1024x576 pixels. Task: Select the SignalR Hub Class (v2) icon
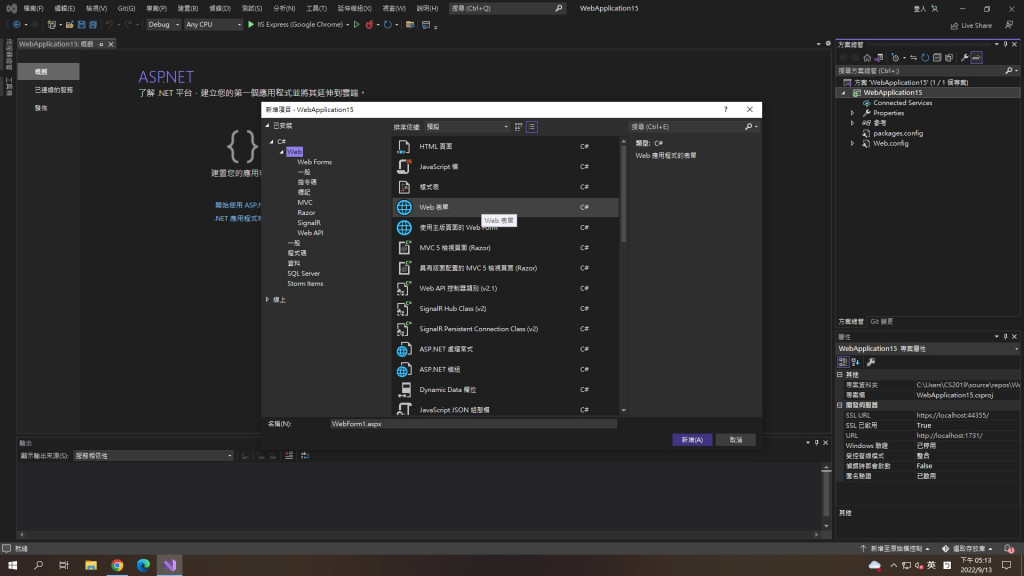404,308
